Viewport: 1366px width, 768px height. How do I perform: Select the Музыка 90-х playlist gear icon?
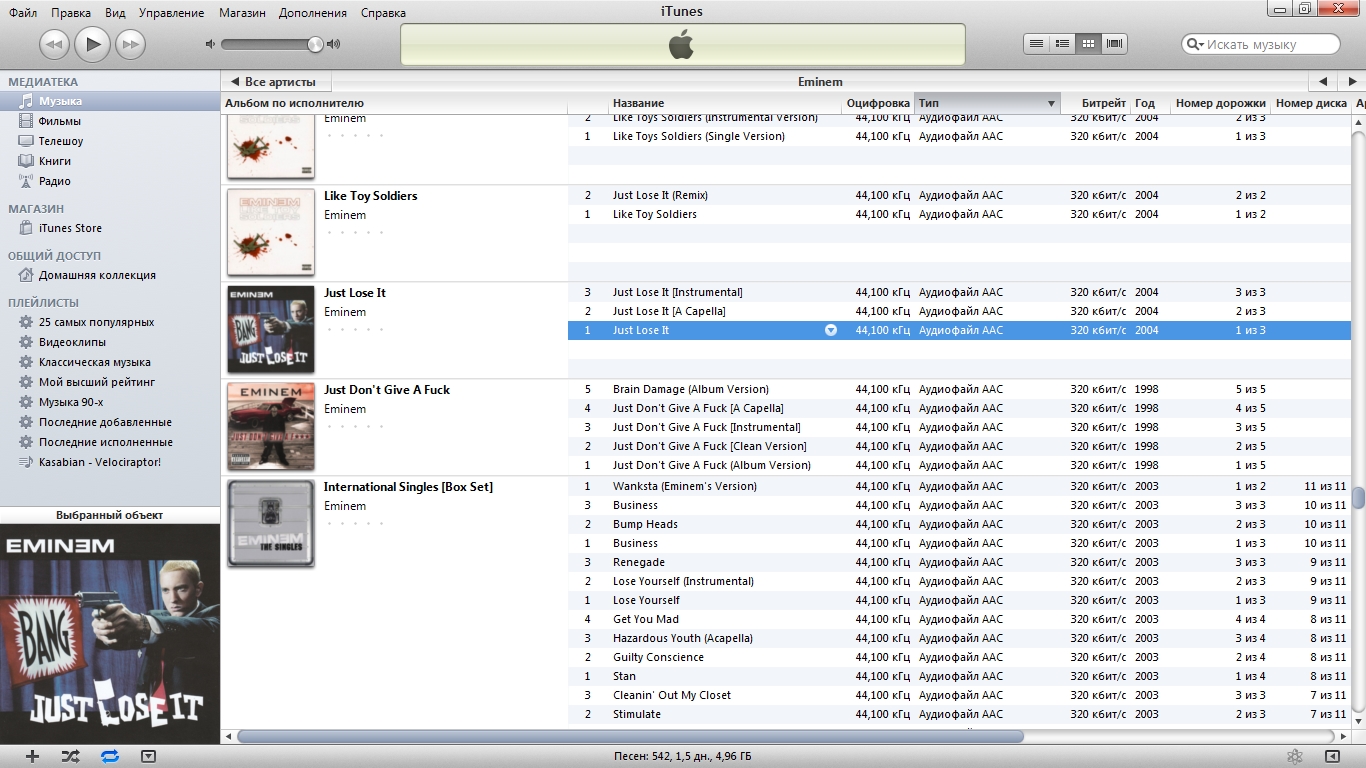26,402
